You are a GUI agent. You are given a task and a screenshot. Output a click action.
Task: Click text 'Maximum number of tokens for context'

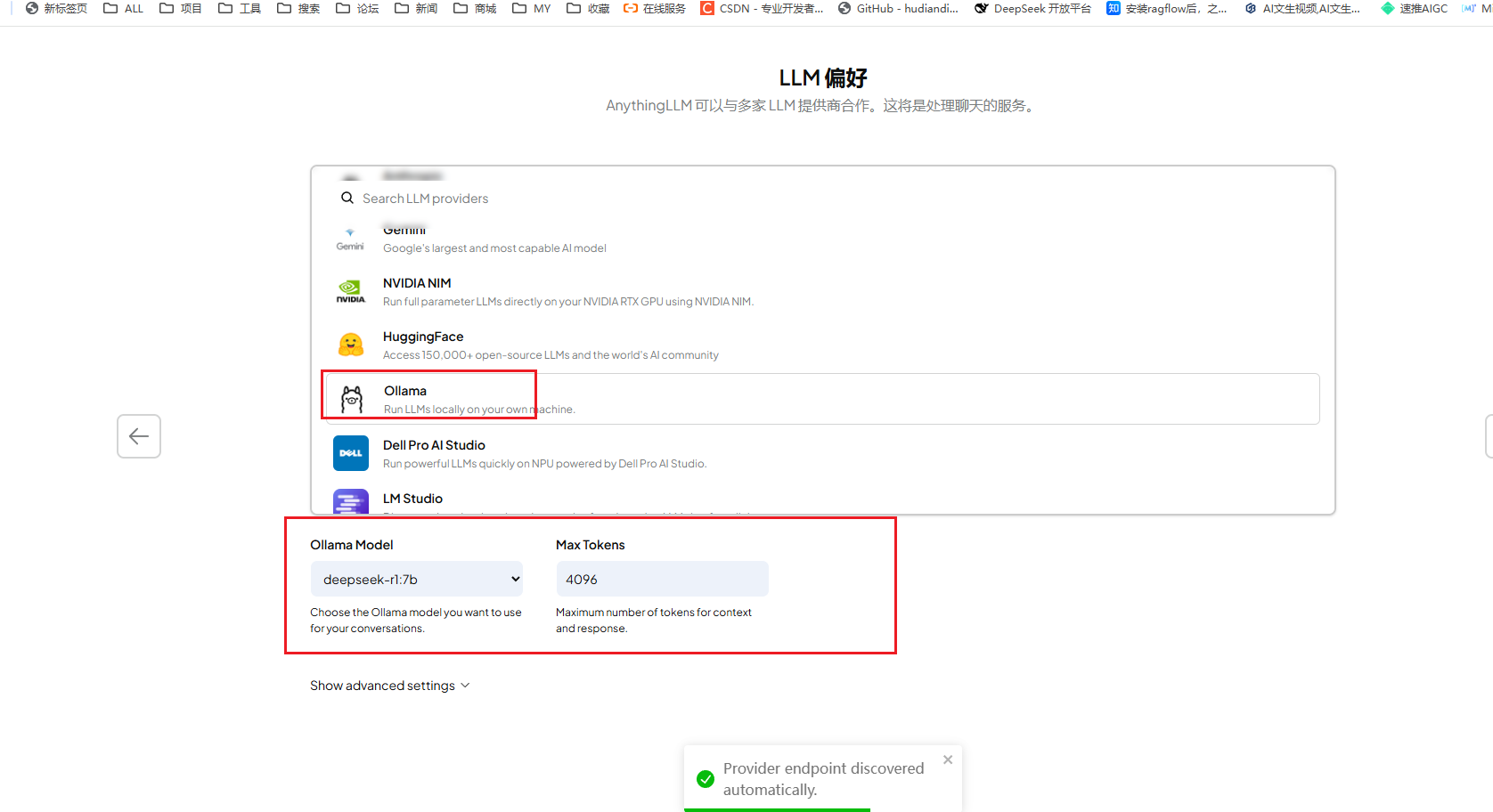click(x=654, y=613)
